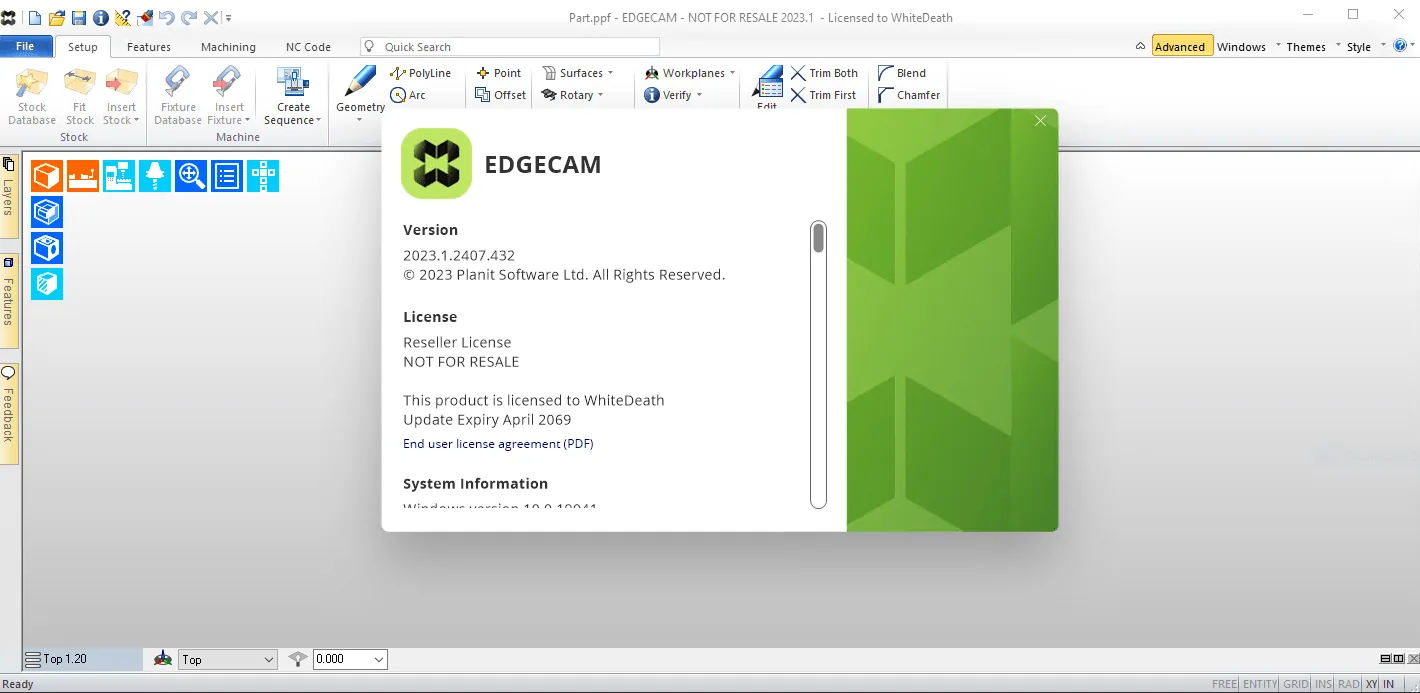Click the list document workflow icon
Screen dimensions: 1420x693
[227, 176]
